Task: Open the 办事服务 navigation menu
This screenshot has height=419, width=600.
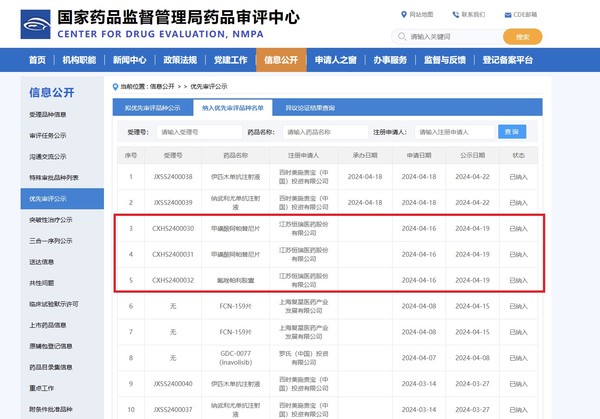Action: [x=390, y=60]
